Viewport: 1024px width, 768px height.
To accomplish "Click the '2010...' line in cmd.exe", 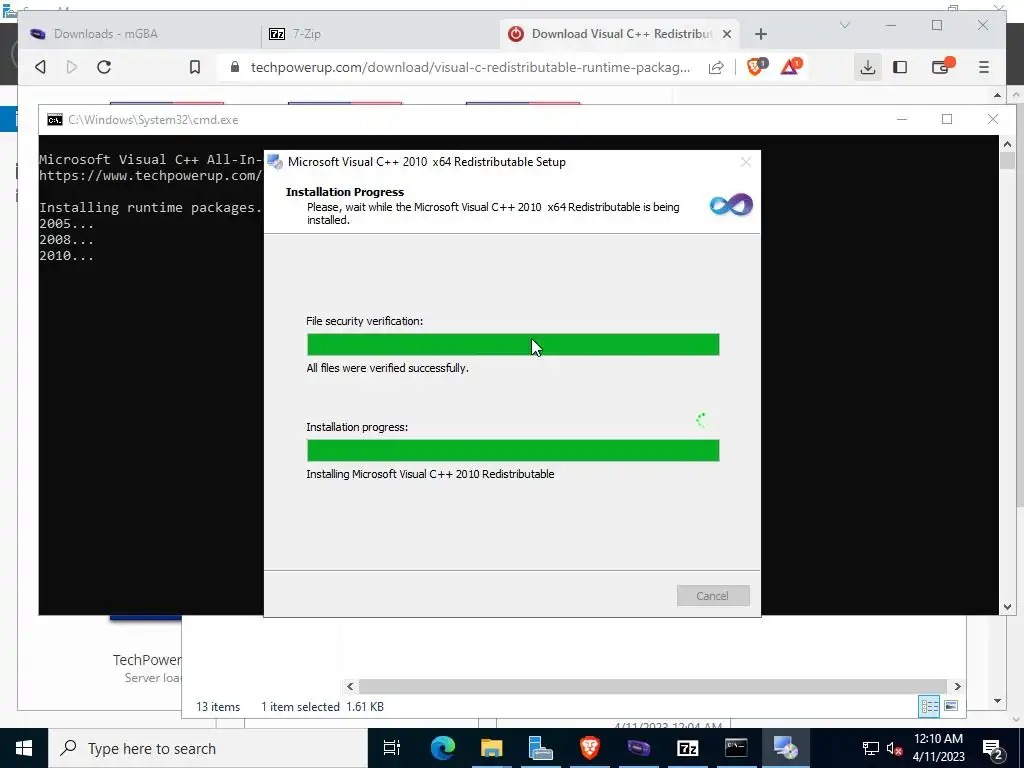I will (66, 256).
